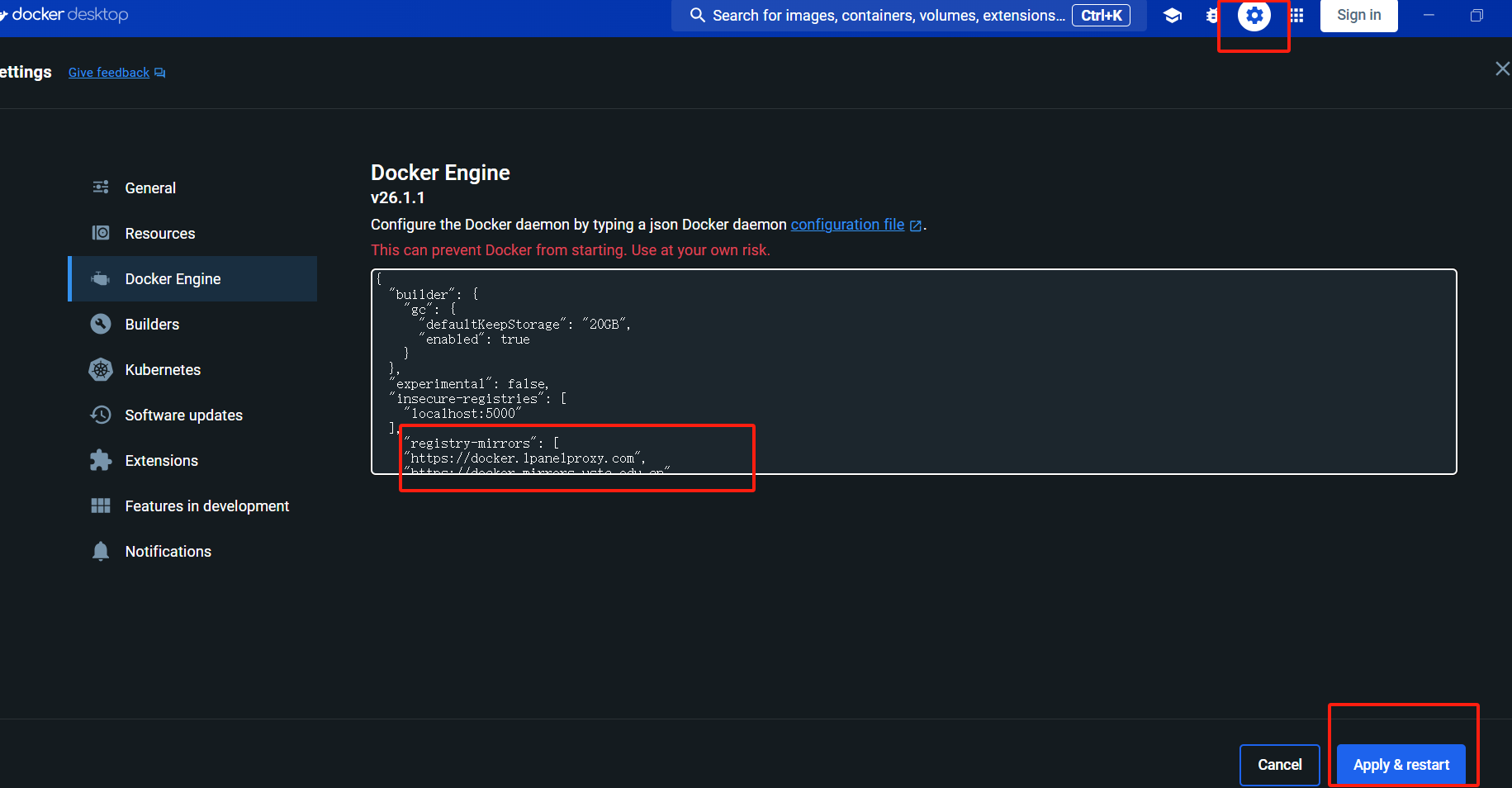Click the Builders wrench icon
Image resolution: width=1512 pixels, height=788 pixels.
101,324
